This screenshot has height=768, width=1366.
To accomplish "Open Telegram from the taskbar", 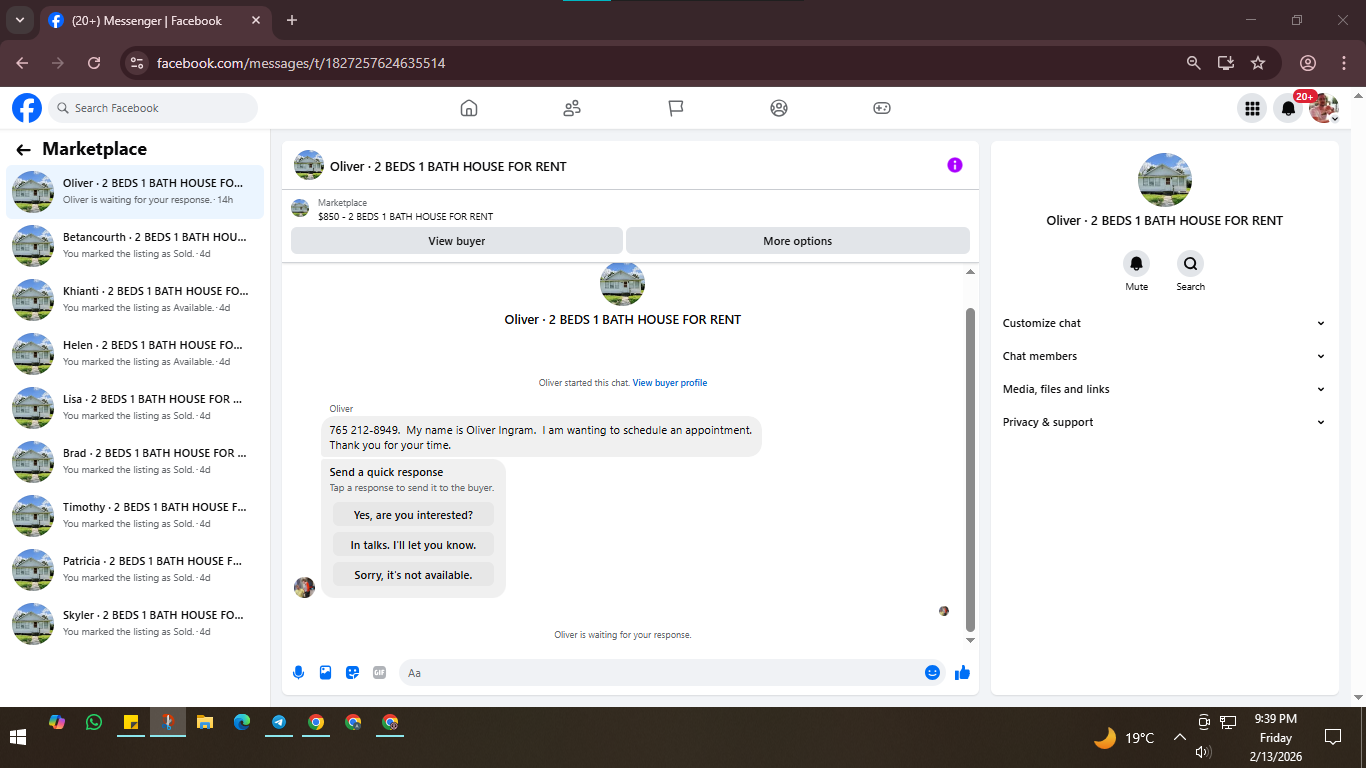I will pyautogui.click(x=279, y=722).
